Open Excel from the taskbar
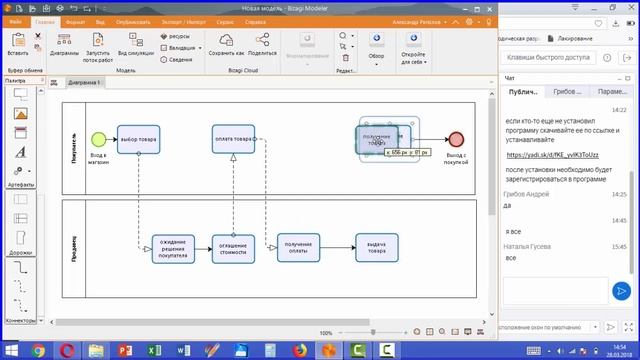This screenshot has width=640, height=360. point(154,351)
